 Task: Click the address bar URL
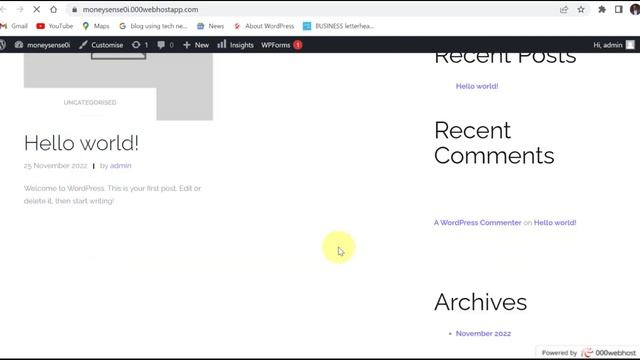[x=140, y=9]
